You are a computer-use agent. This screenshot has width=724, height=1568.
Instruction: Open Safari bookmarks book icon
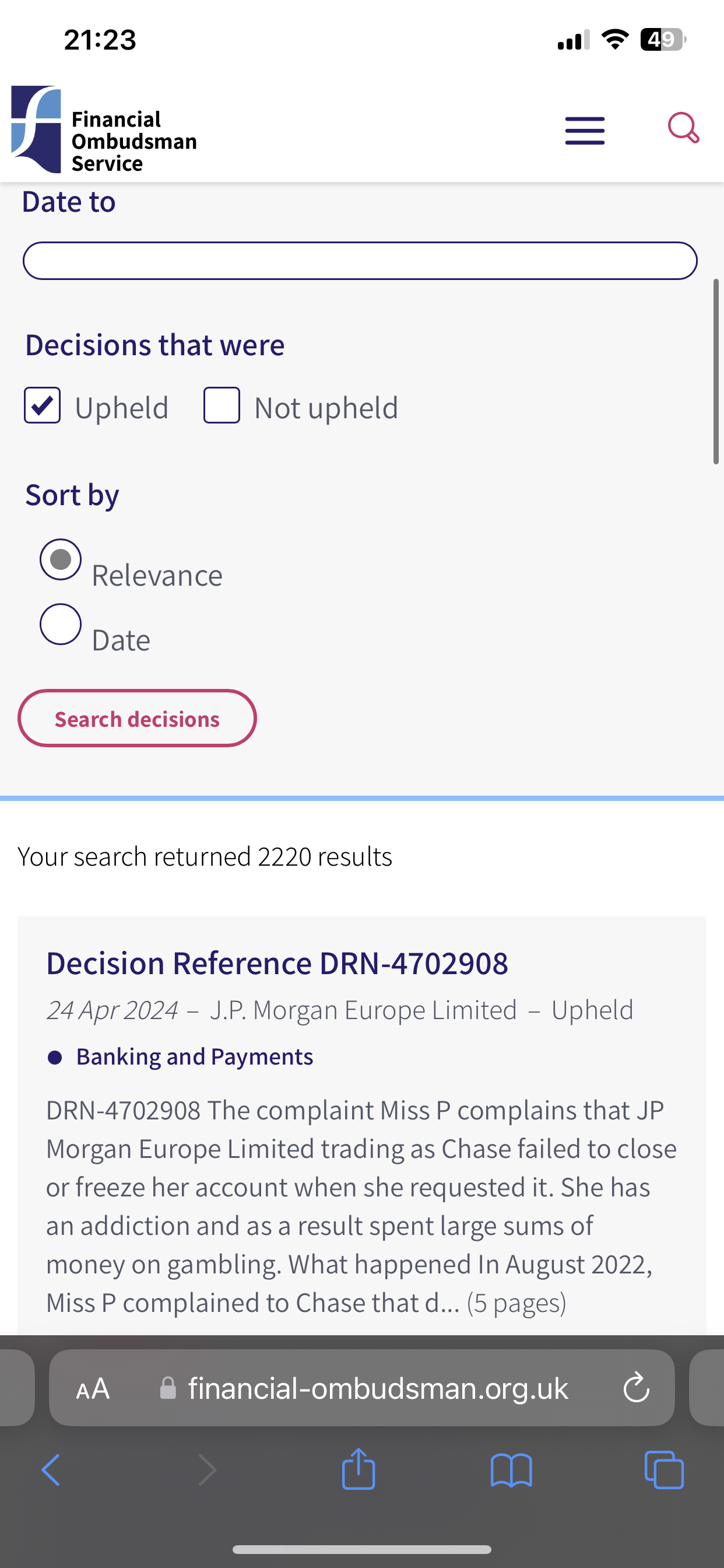click(x=511, y=1470)
